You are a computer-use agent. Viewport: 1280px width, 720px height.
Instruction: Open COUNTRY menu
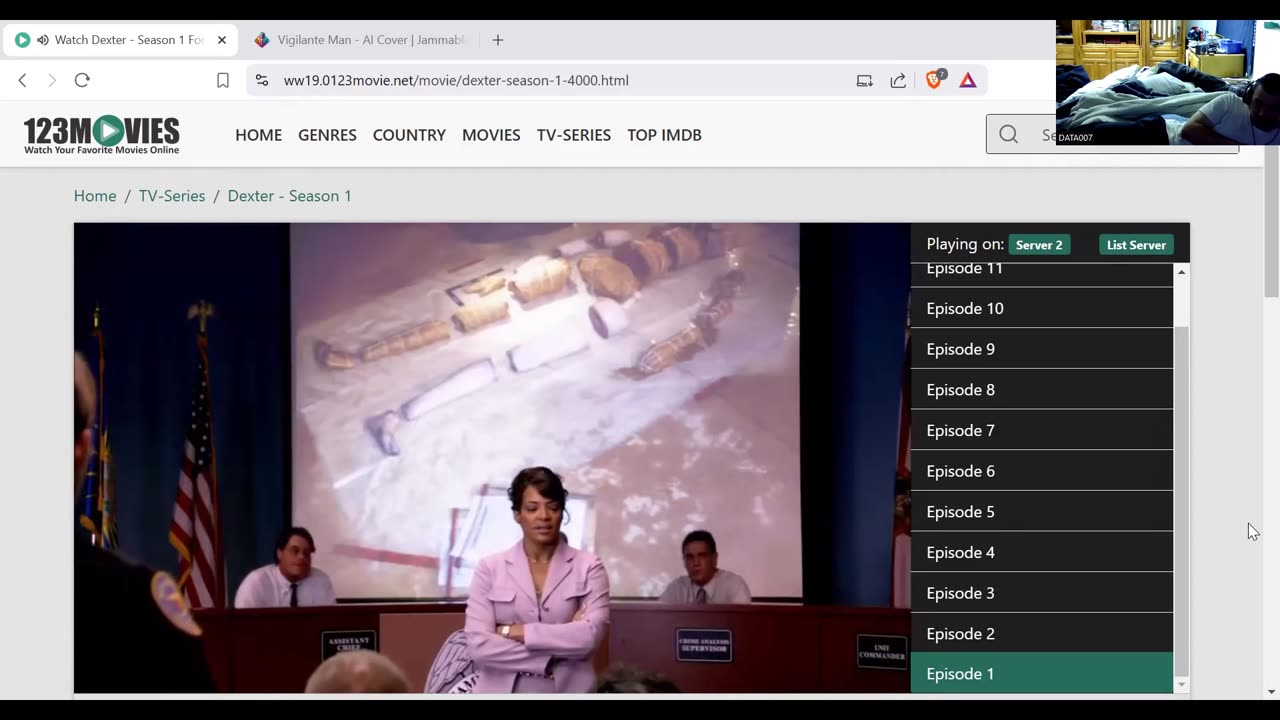[x=409, y=135]
